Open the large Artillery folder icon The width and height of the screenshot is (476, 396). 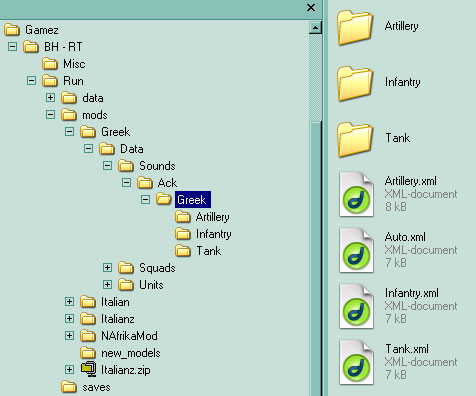[355, 27]
